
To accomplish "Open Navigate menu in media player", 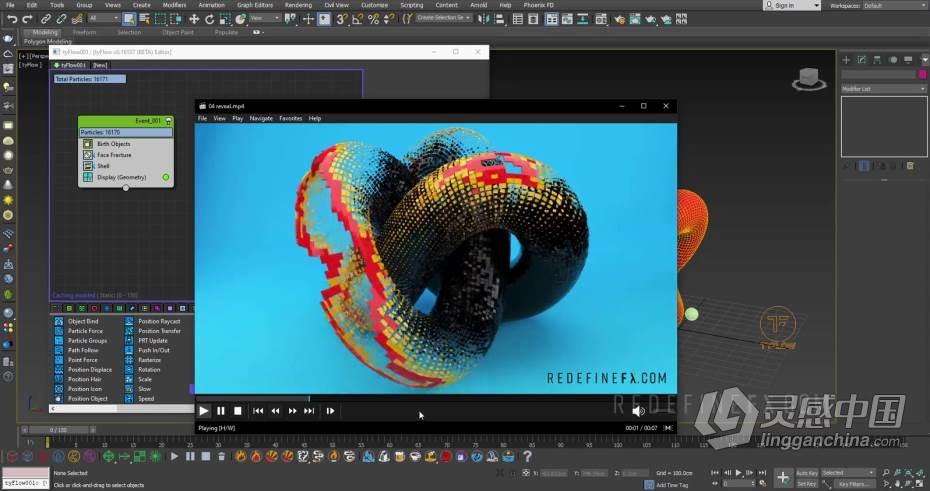I will coord(261,118).
